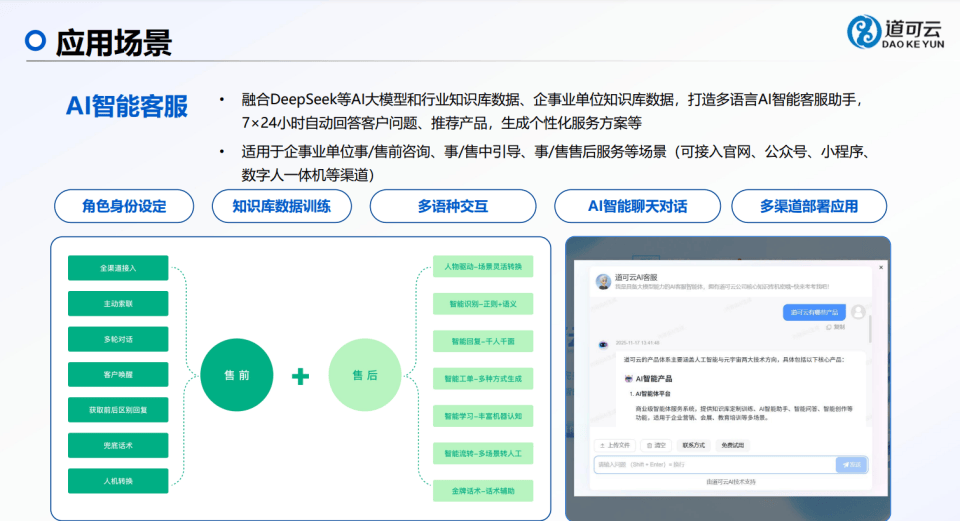Click the chat window vertical scrollbar
Screen dimensions: 960x521
click(869, 330)
